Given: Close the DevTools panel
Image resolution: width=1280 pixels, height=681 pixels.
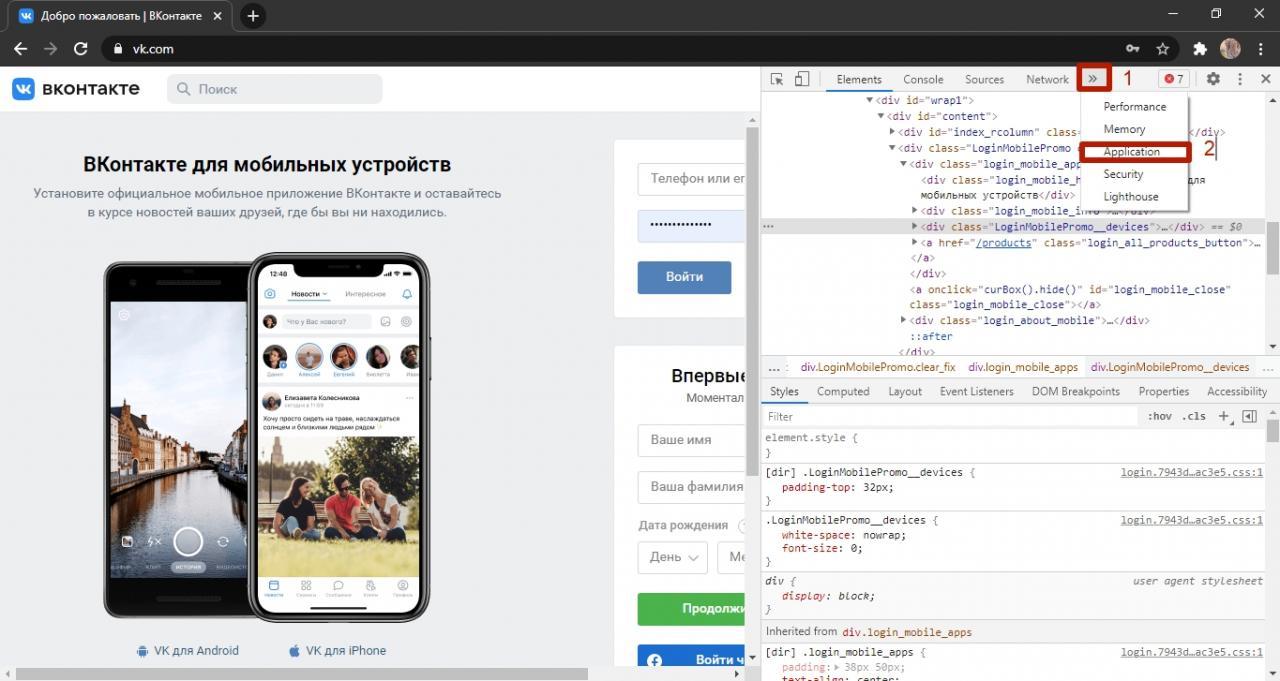Looking at the screenshot, I should tap(1265, 79).
